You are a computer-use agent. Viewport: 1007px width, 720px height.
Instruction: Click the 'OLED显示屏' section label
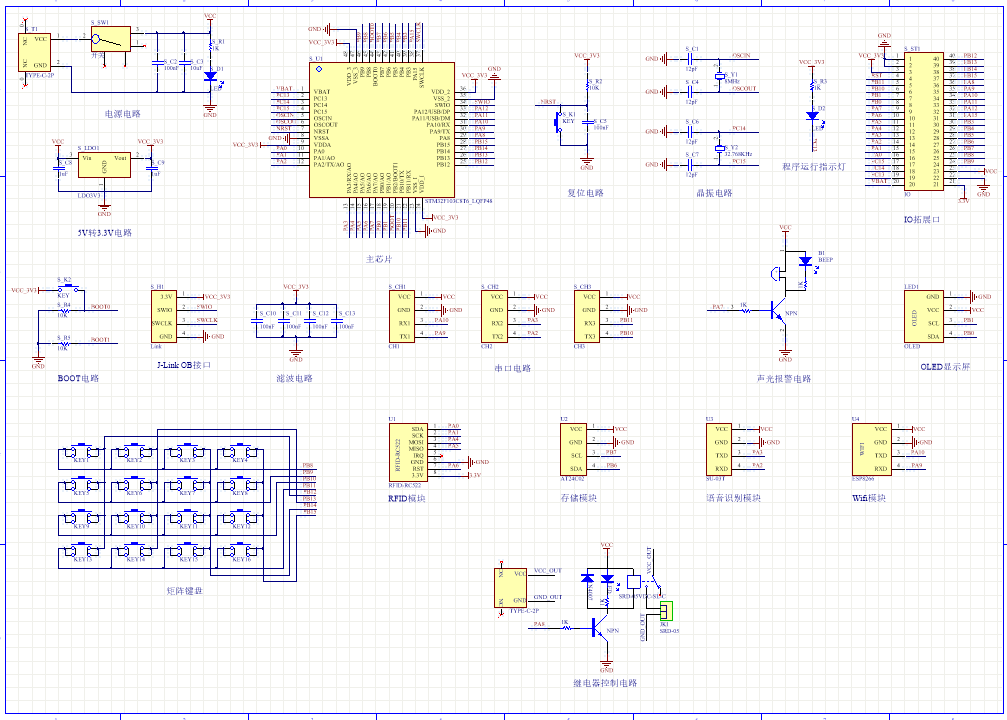(x=945, y=367)
